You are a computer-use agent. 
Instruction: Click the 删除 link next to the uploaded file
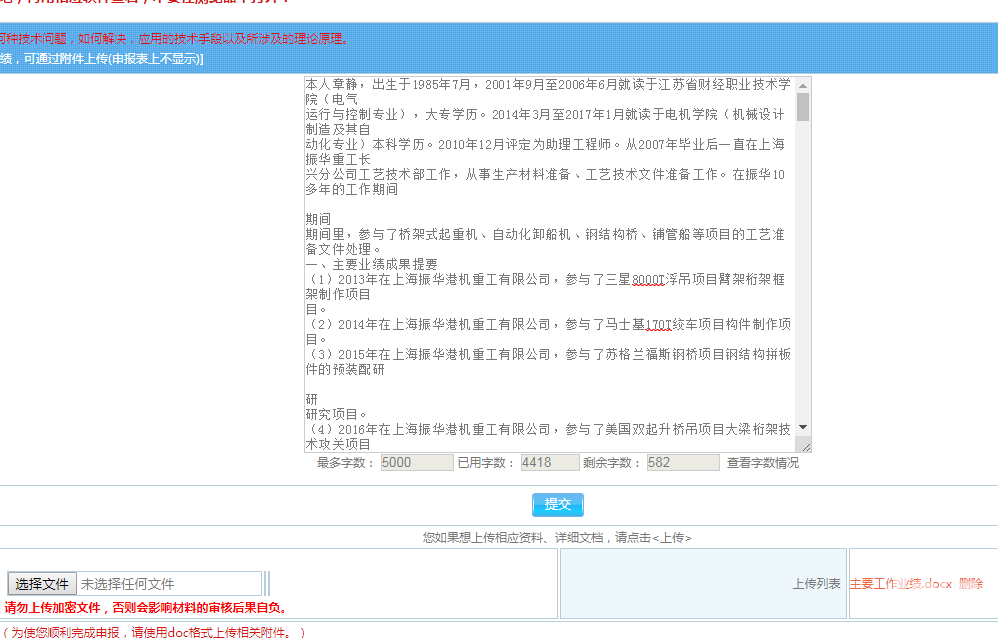[x=971, y=584]
